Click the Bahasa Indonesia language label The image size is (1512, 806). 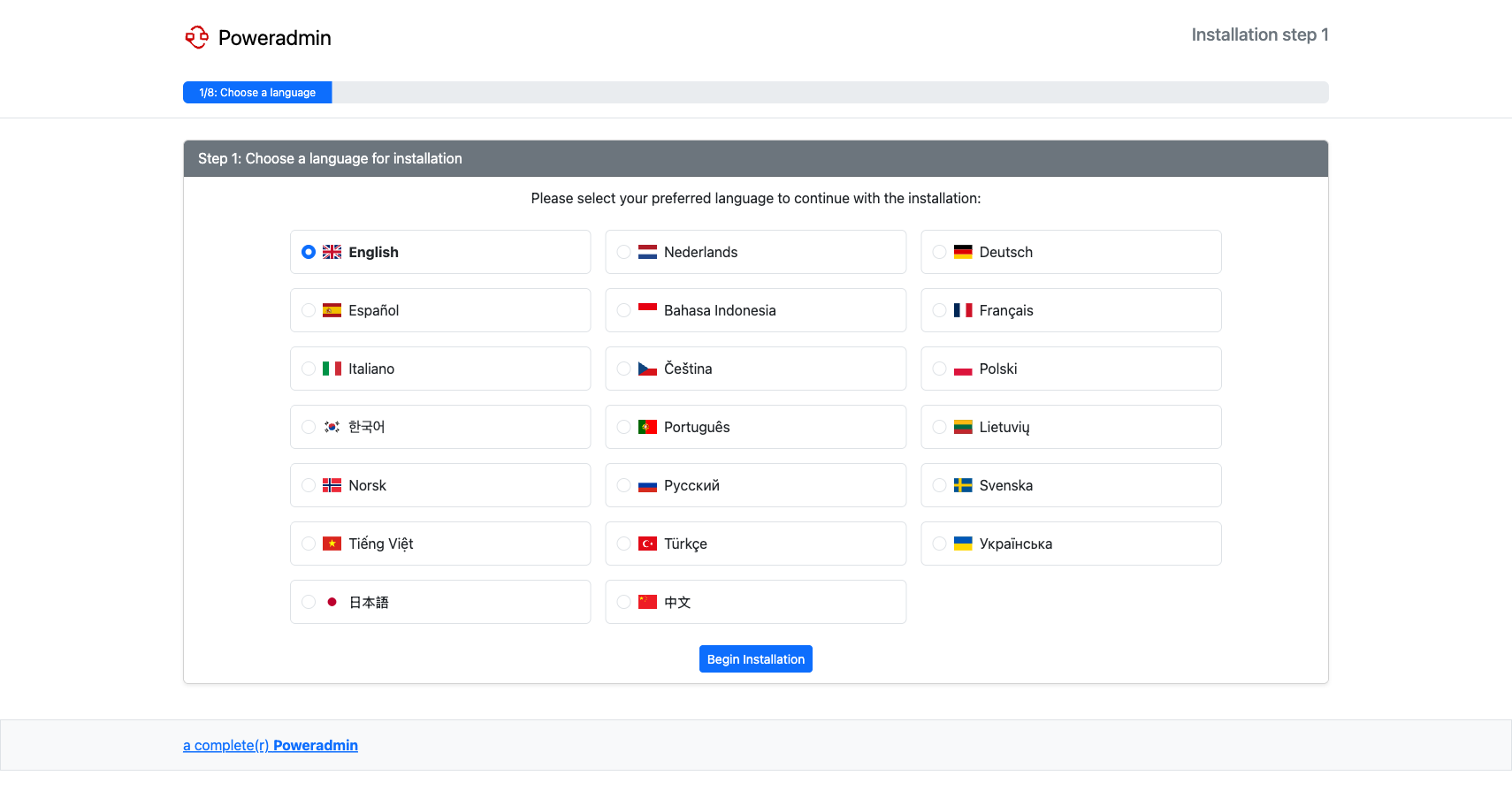(719, 310)
